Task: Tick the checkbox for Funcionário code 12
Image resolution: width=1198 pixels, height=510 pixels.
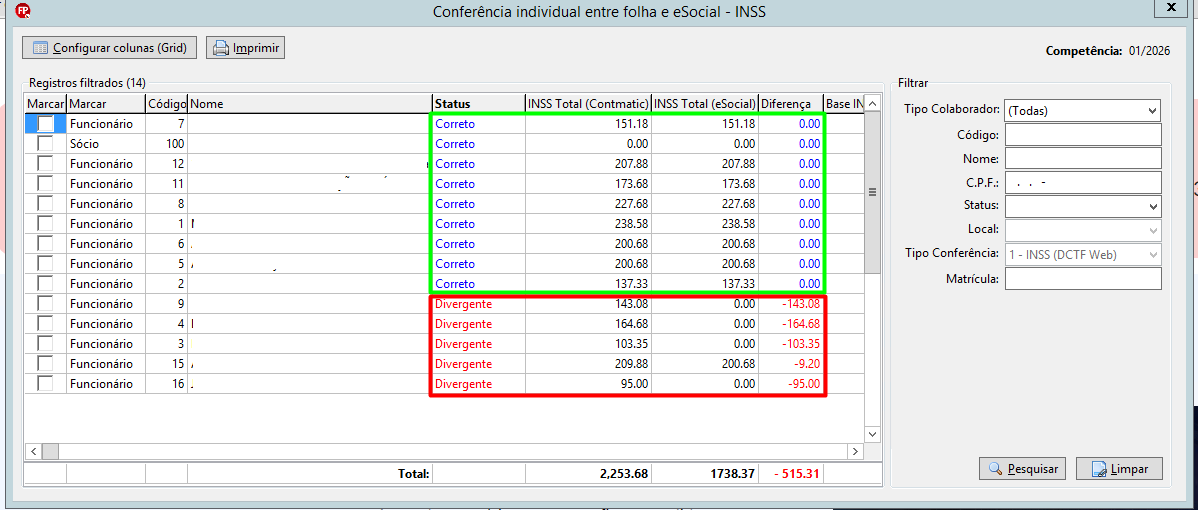Action: (x=46, y=163)
